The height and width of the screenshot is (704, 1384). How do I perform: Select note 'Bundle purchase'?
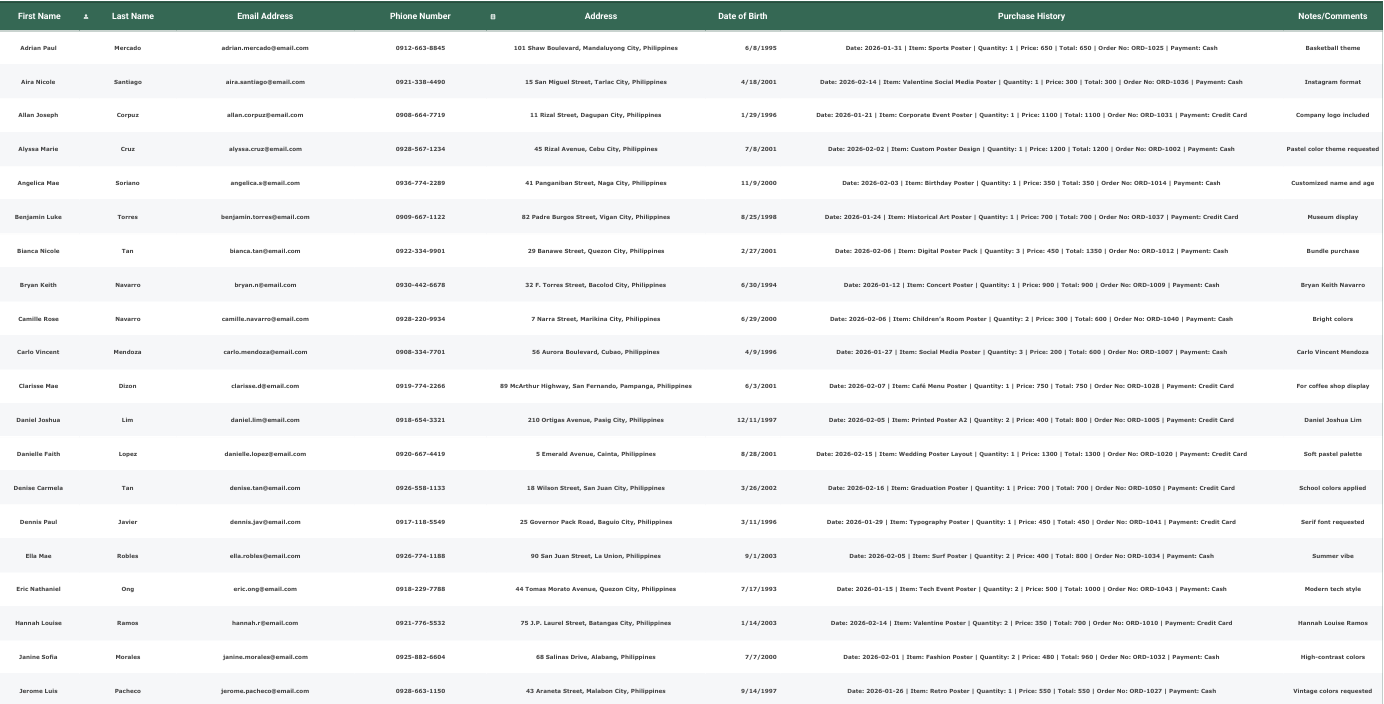coord(1332,251)
